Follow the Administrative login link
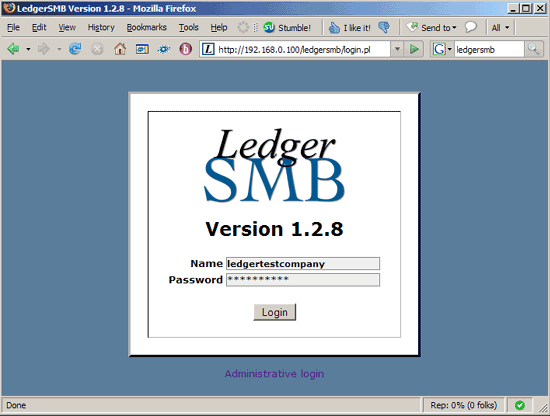Viewport: 550px width, 416px height. point(274,374)
